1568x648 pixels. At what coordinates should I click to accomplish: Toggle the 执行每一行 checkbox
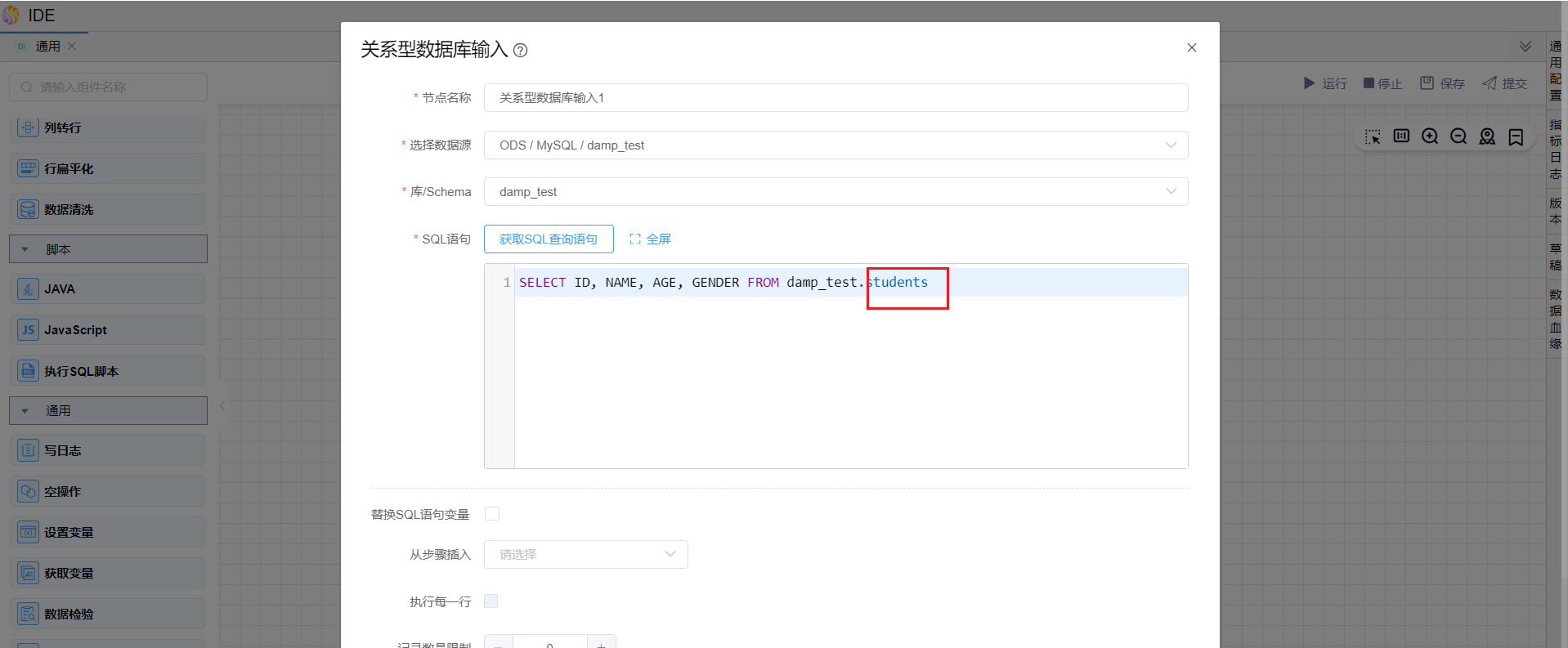tap(491, 601)
